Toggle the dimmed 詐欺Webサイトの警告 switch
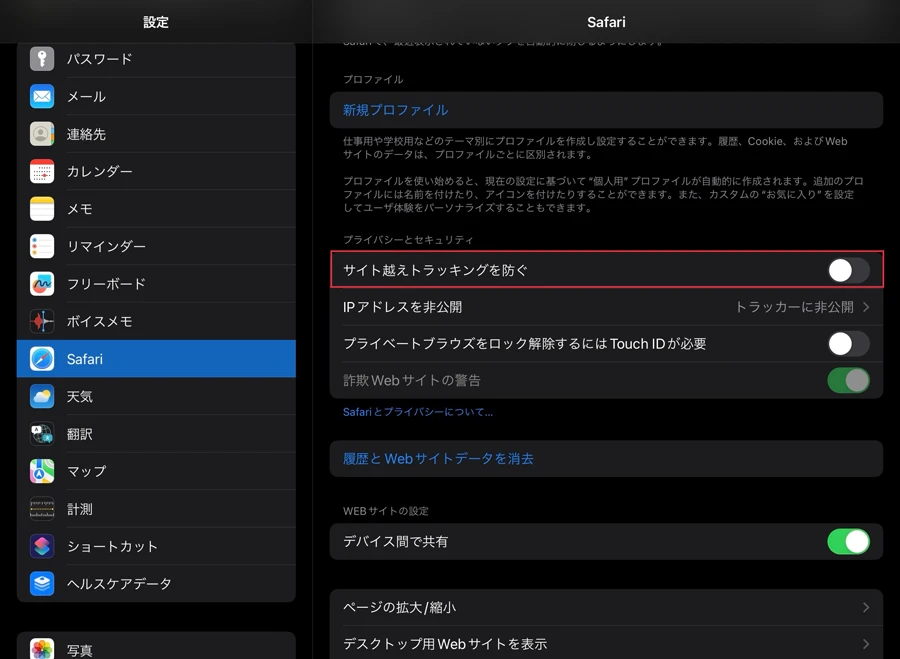Screen dimensions: 900x659 [848, 381]
